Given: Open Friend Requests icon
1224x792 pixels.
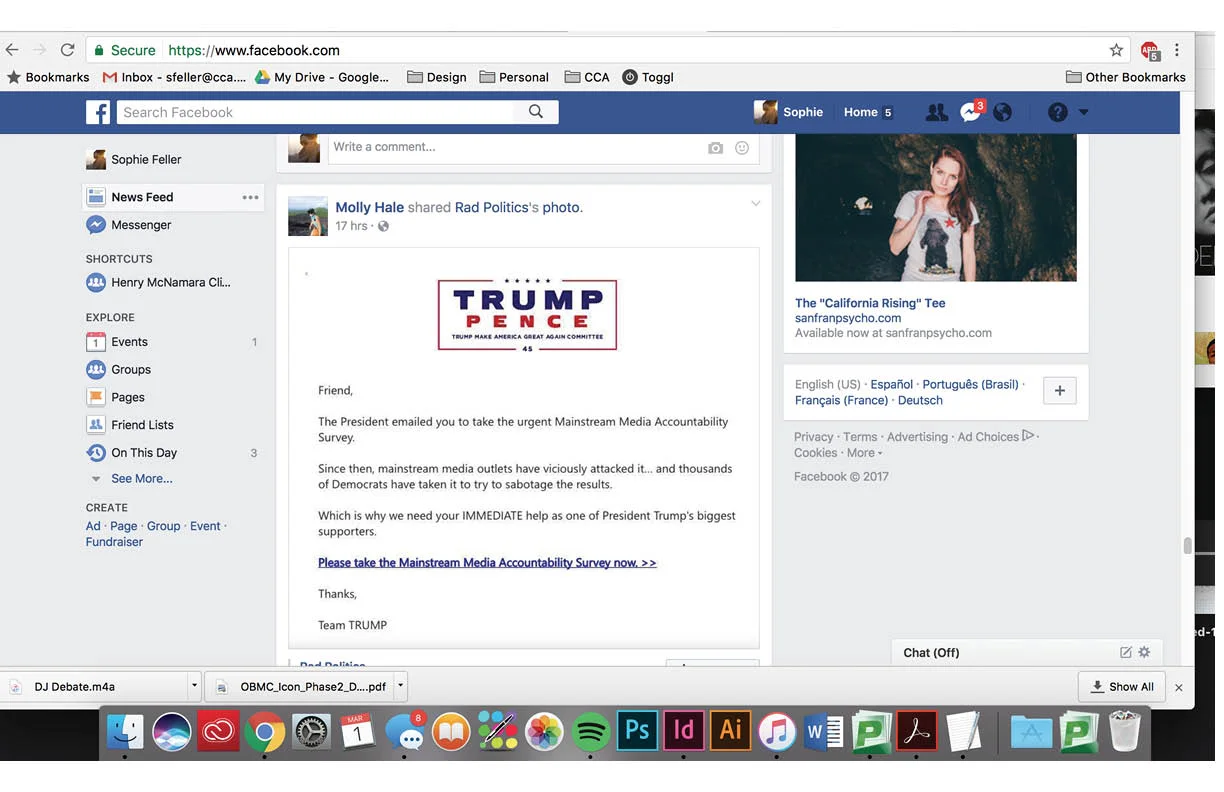Looking at the screenshot, I should [x=936, y=113].
